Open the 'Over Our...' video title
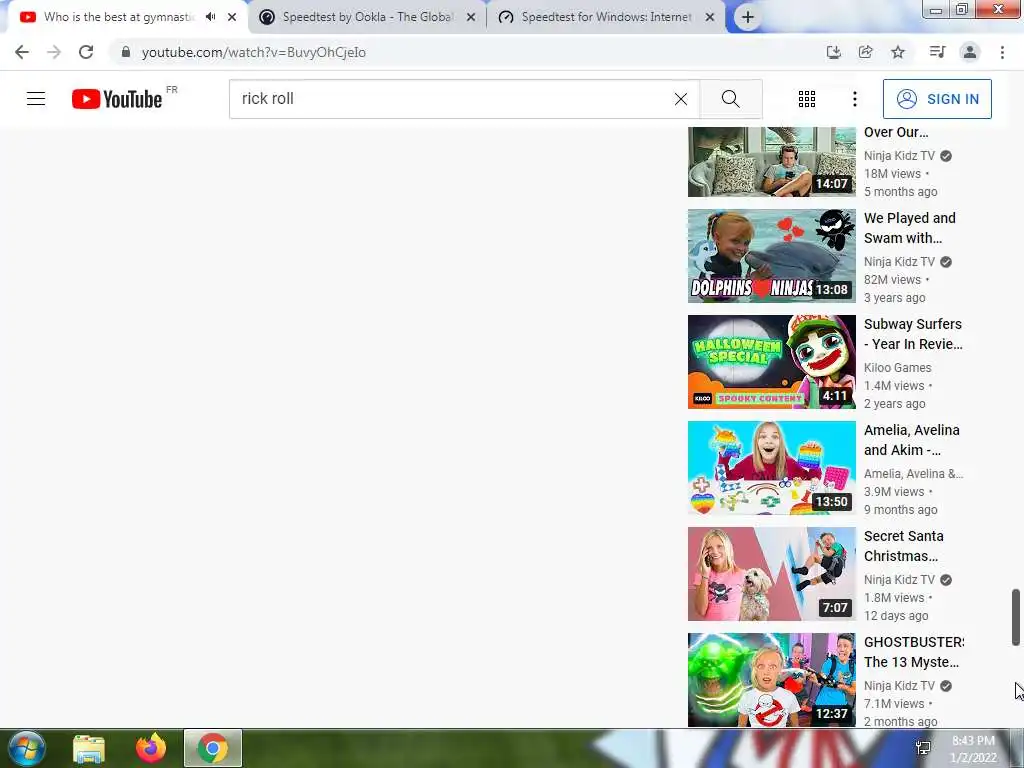Image resolution: width=1024 pixels, height=768 pixels. click(896, 132)
